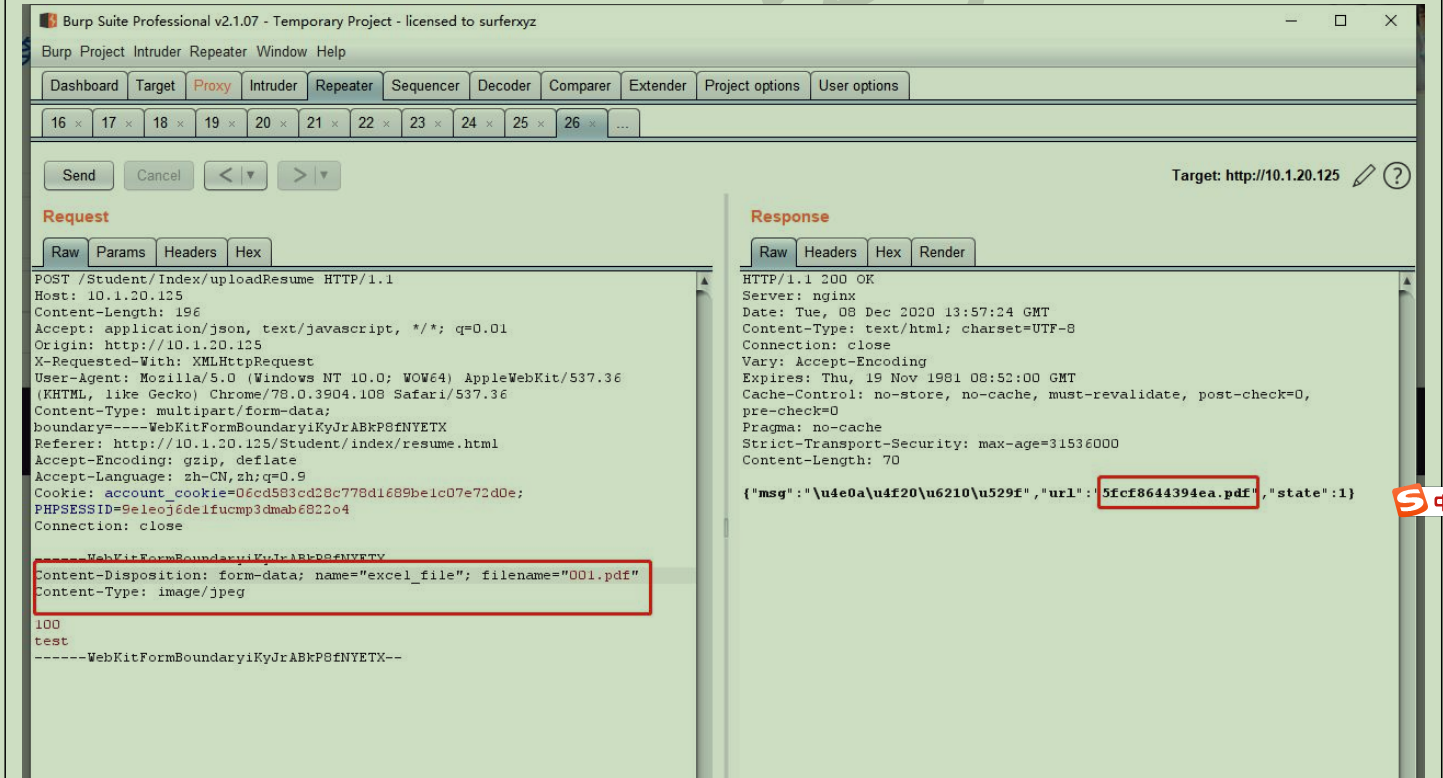Go forward to next request in history
Image resolution: width=1443 pixels, height=778 pixels.
(298, 176)
